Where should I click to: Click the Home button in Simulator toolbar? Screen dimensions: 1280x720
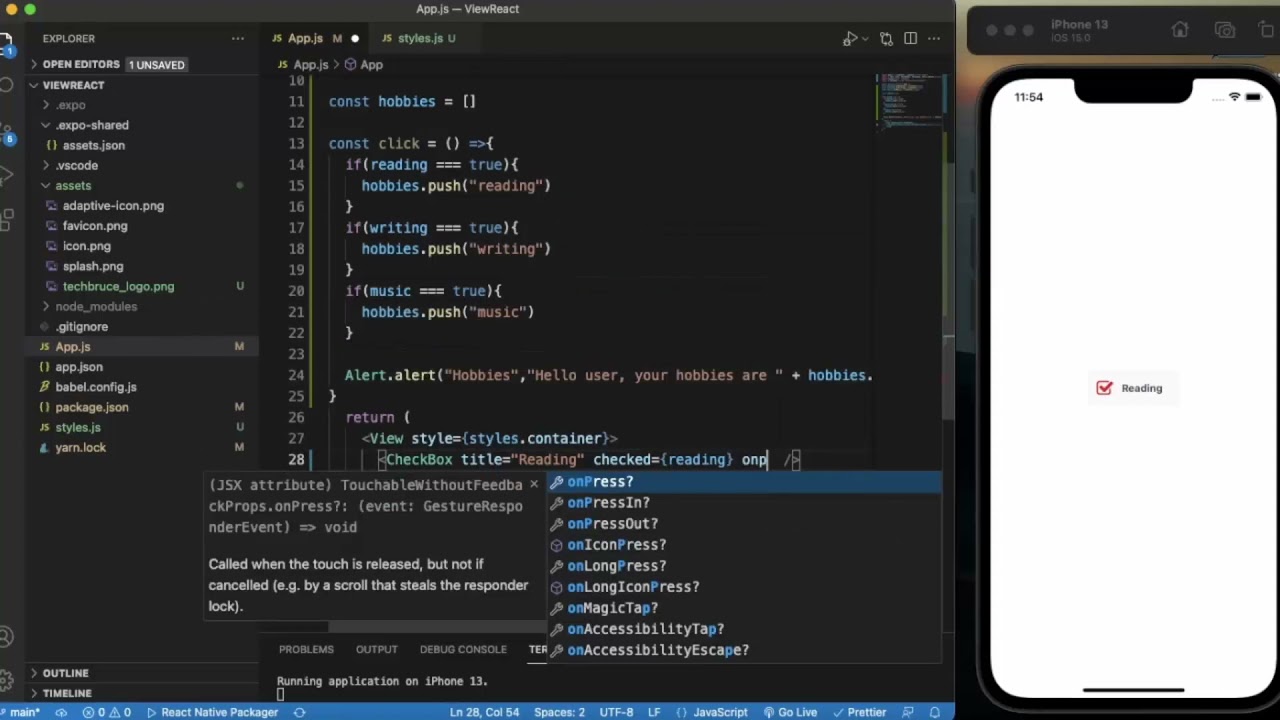click(x=1180, y=30)
